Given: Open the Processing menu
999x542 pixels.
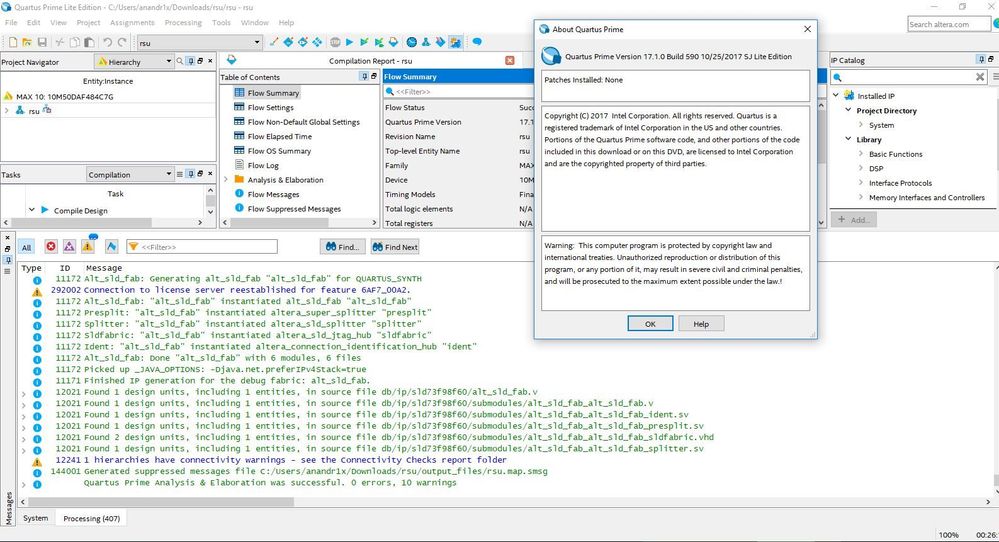Looking at the screenshot, I should (183, 22).
